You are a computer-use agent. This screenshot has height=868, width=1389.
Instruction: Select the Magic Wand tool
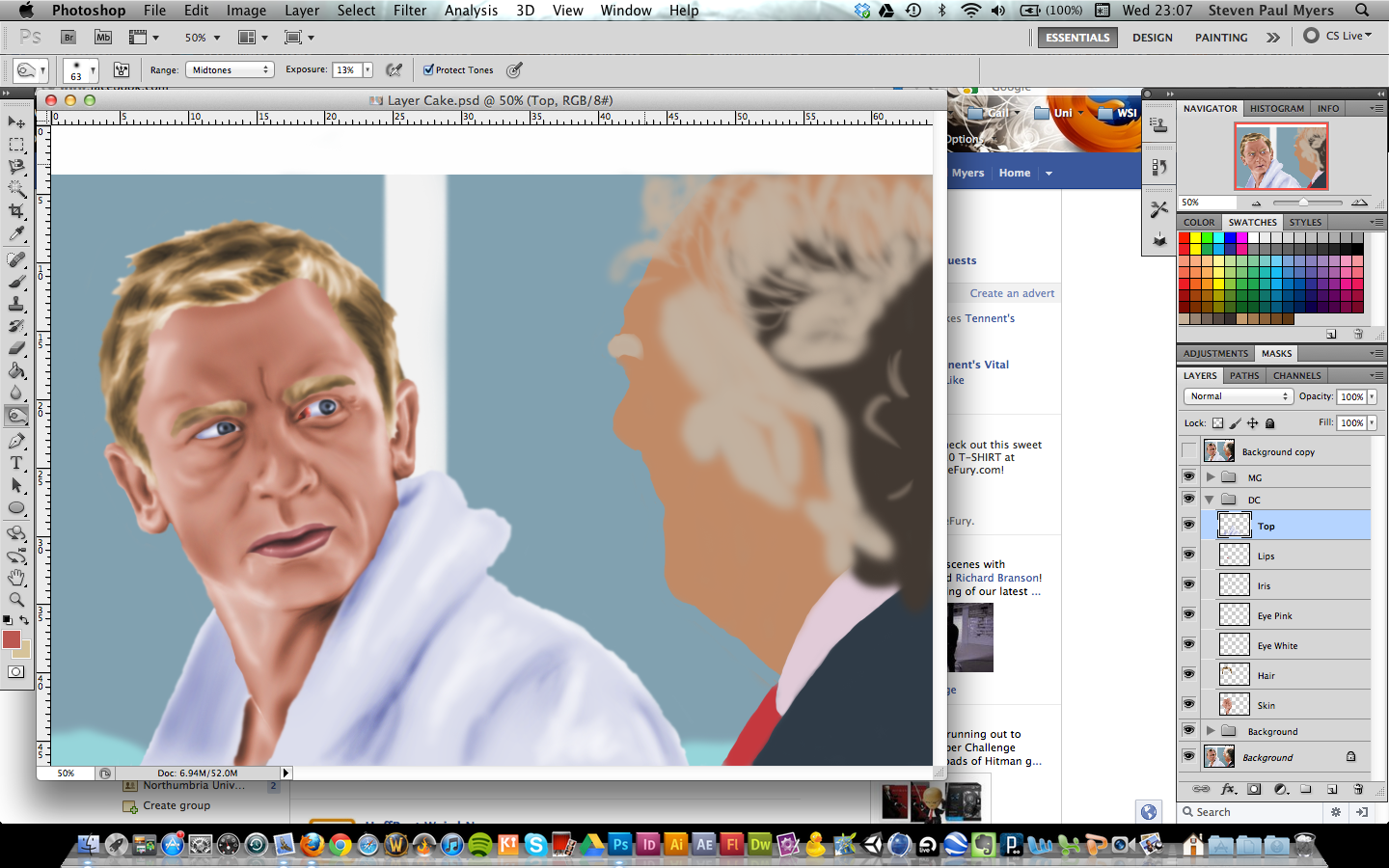pyautogui.click(x=16, y=189)
